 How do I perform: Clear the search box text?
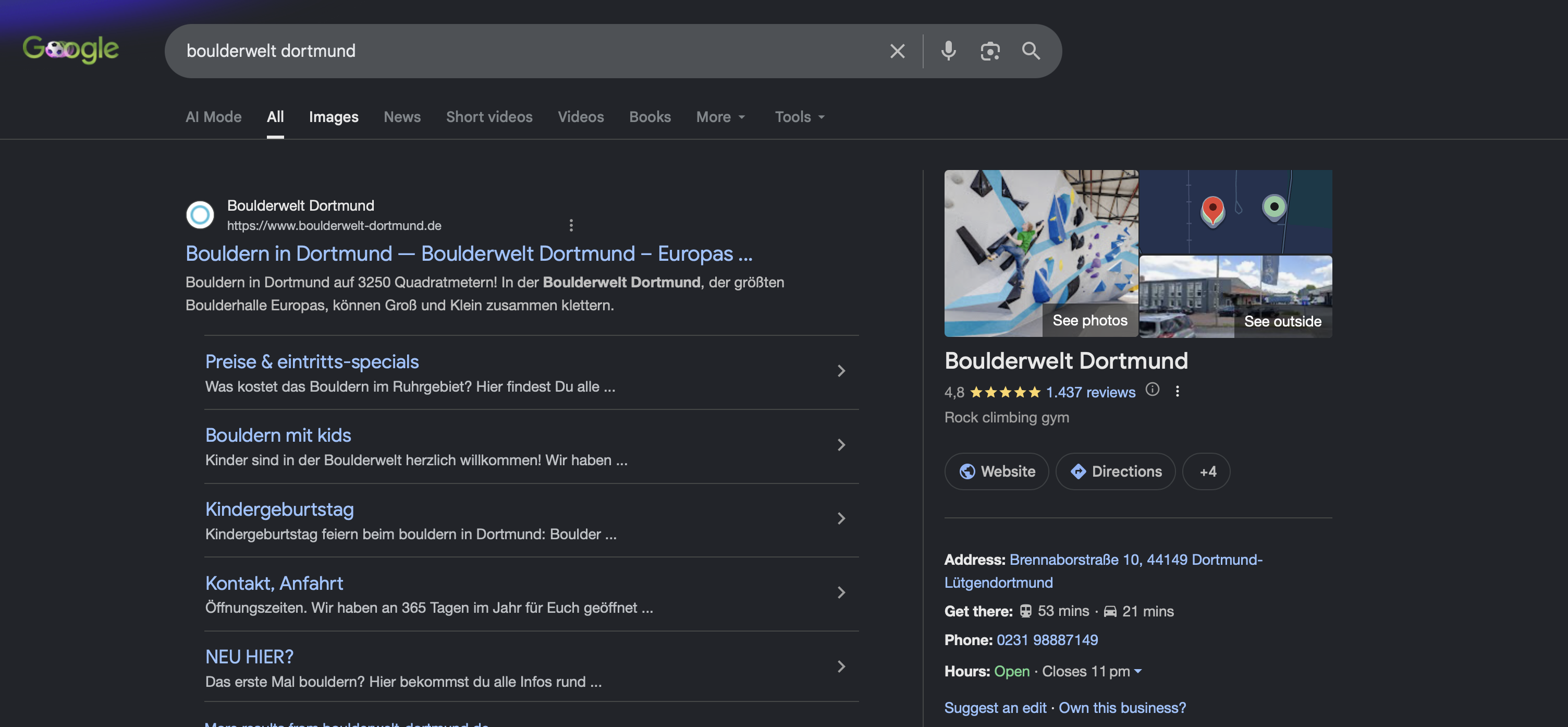(897, 51)
